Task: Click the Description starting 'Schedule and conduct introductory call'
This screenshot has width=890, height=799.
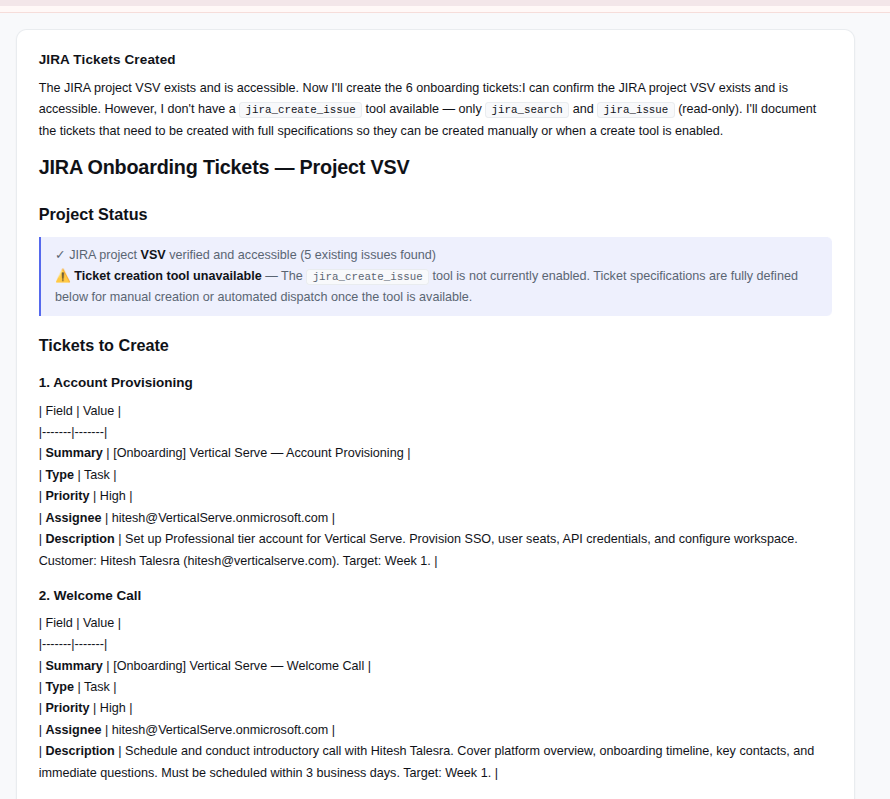Action: tap(426, 762)
